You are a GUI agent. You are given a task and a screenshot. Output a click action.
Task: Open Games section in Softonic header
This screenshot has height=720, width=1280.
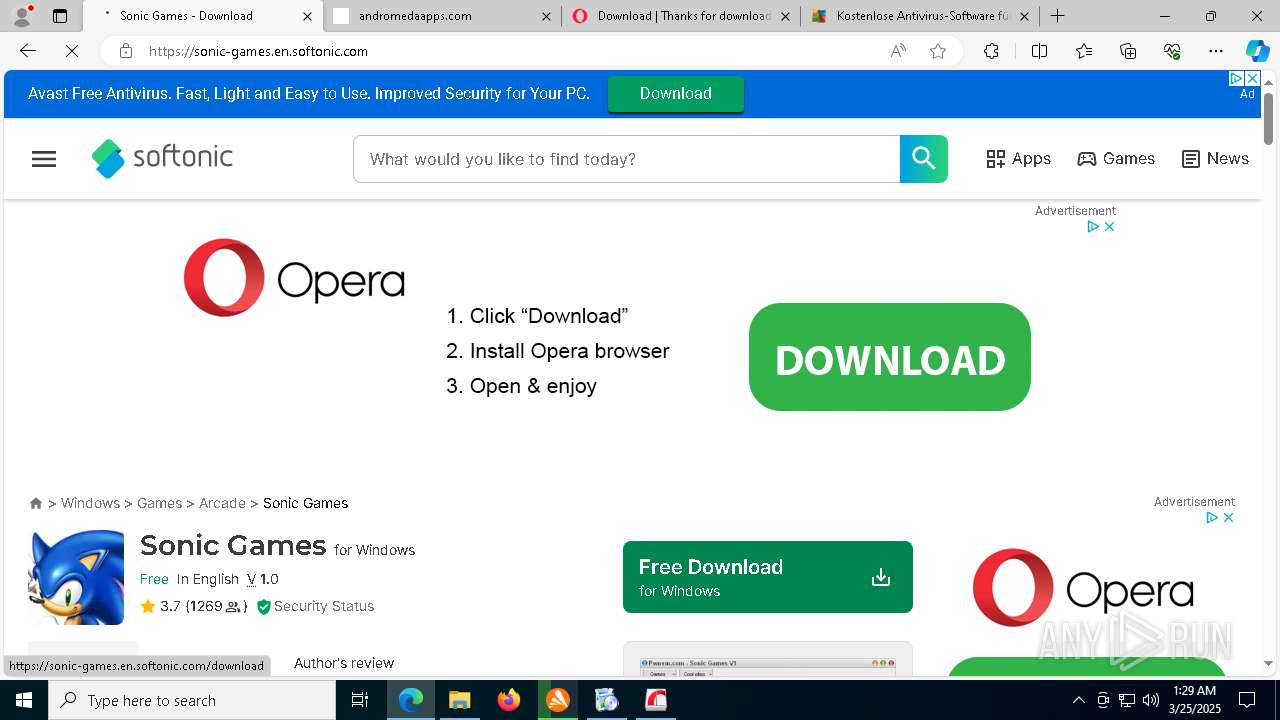click(1116, 159)
